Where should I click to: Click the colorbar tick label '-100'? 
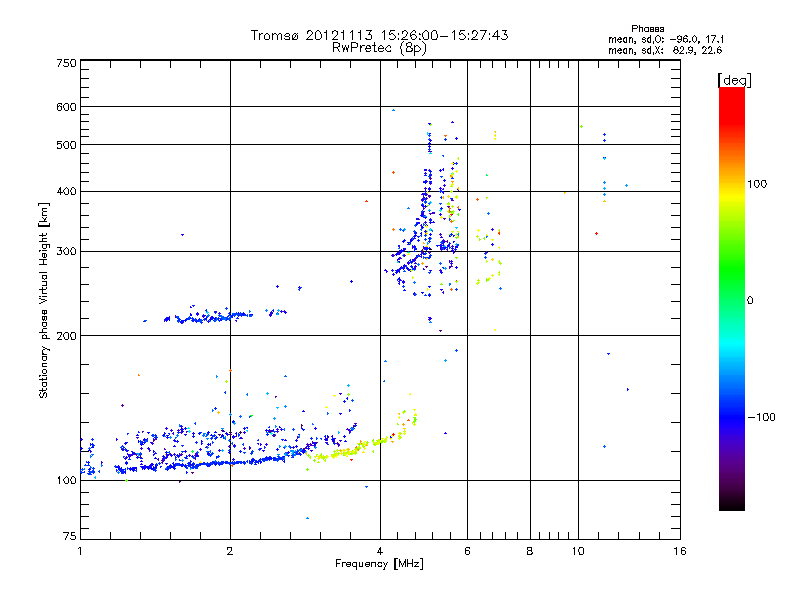pos(762,417)
